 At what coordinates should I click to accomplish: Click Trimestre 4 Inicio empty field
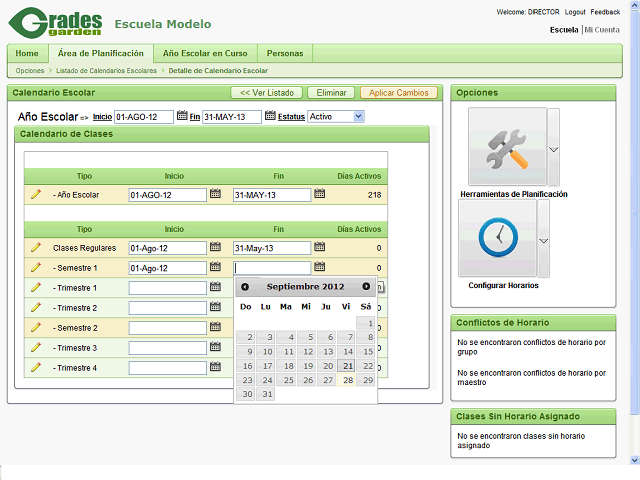pos(168,368)
